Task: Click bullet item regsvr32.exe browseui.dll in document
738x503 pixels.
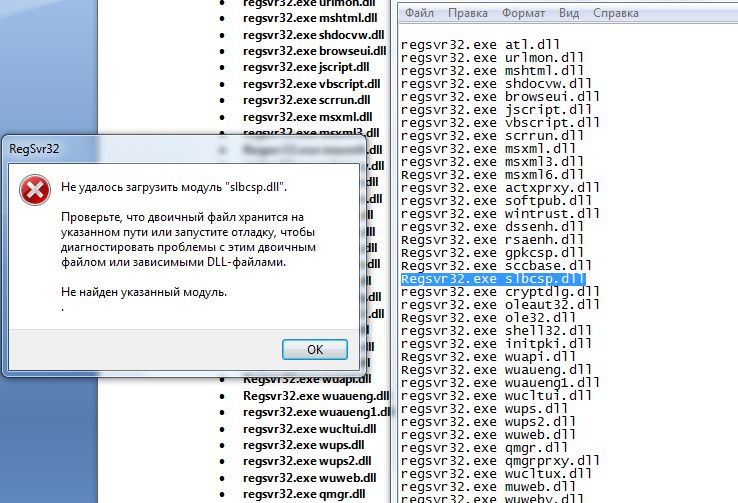Action: (314, 51)
